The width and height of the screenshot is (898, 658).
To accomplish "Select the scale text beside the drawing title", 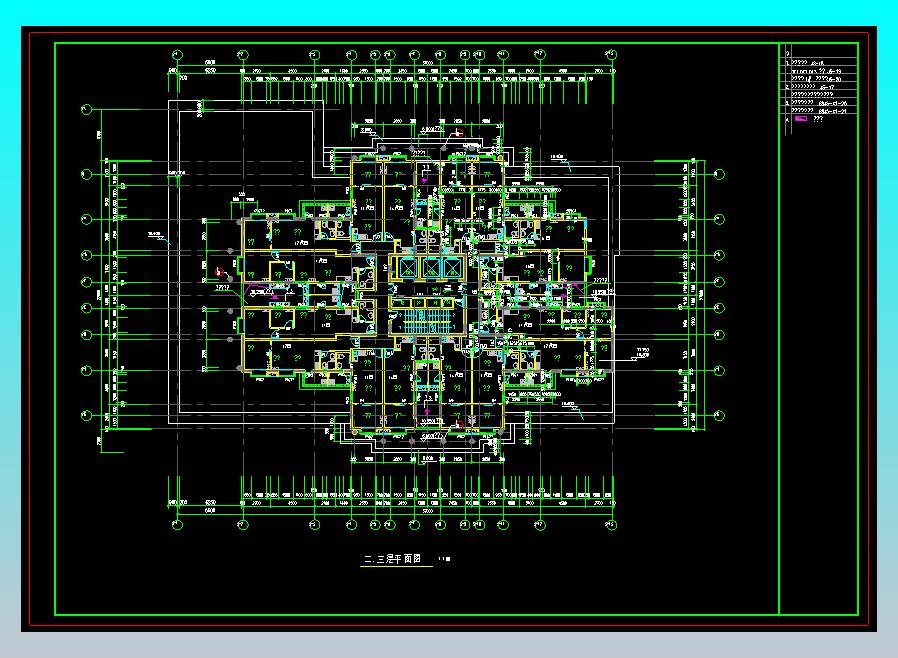I will point(444,559).
